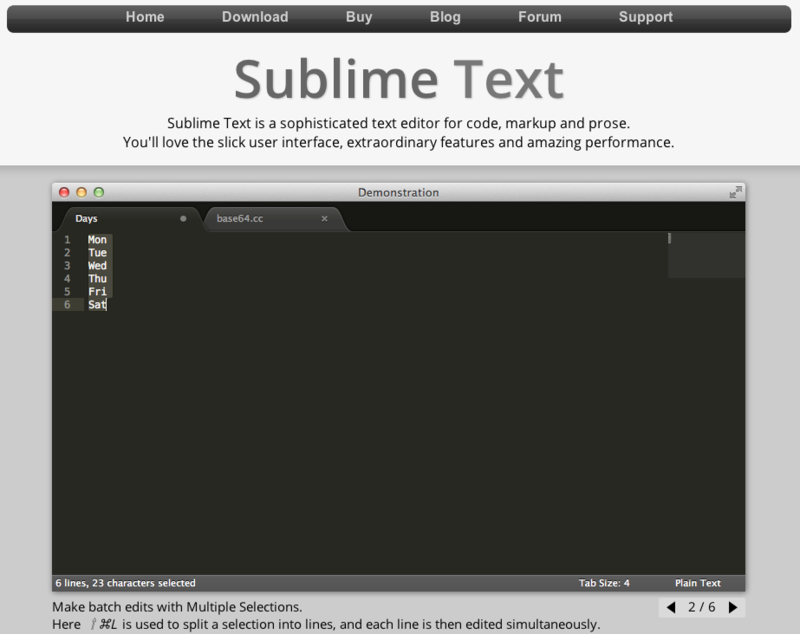Close the base64.cc tab
The height and width of the screenshot is (634, 800).
tap(324, 219)
